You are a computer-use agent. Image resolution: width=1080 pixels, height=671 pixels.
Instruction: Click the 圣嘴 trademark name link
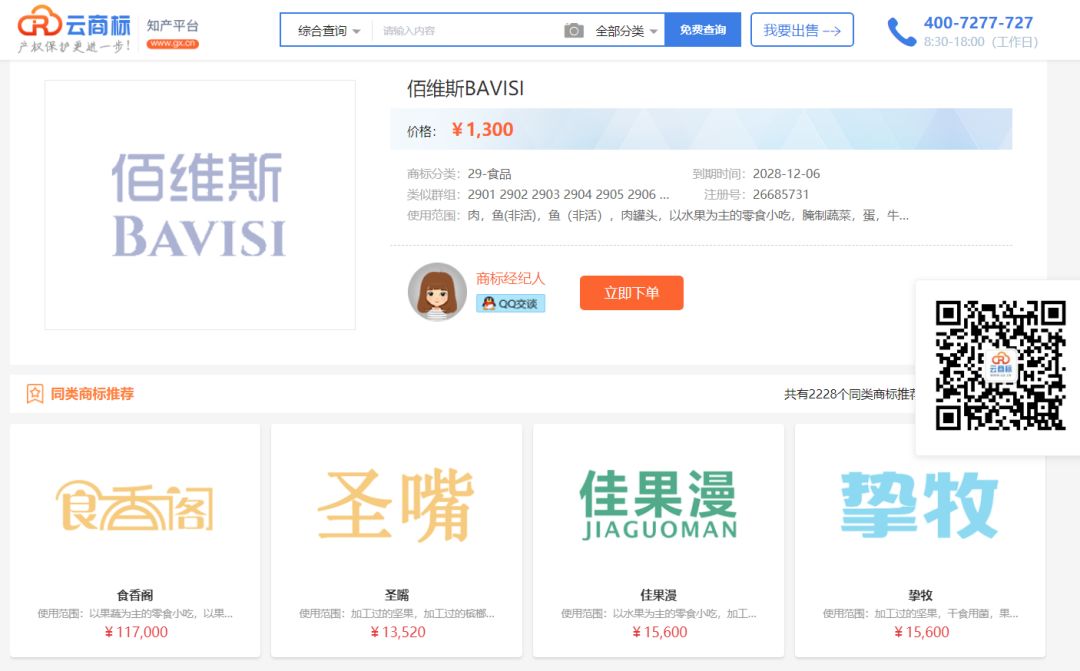pos(397,595)
